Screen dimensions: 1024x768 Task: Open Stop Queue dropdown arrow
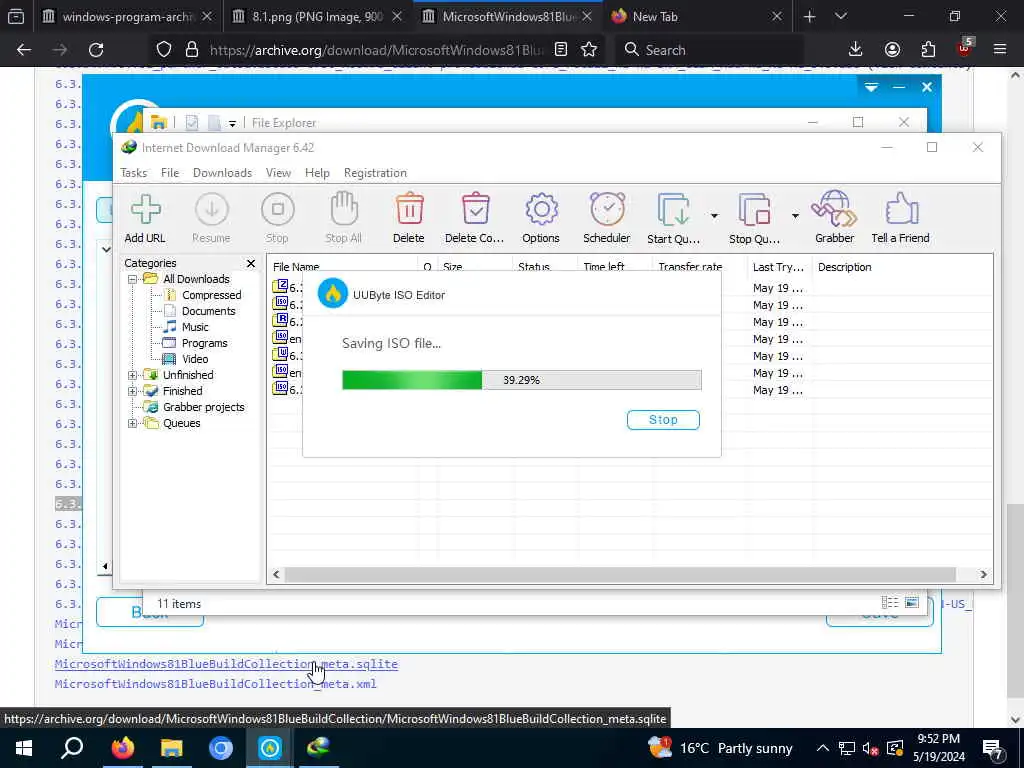point(795,216)
